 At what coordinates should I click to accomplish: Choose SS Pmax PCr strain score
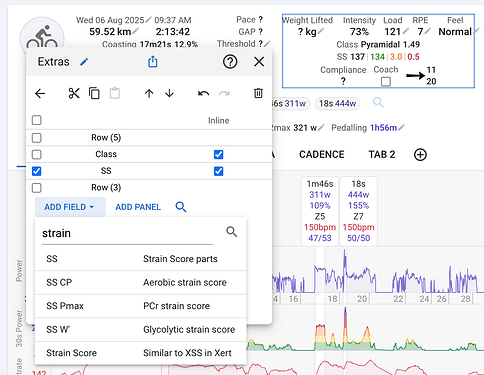(140, 306)
